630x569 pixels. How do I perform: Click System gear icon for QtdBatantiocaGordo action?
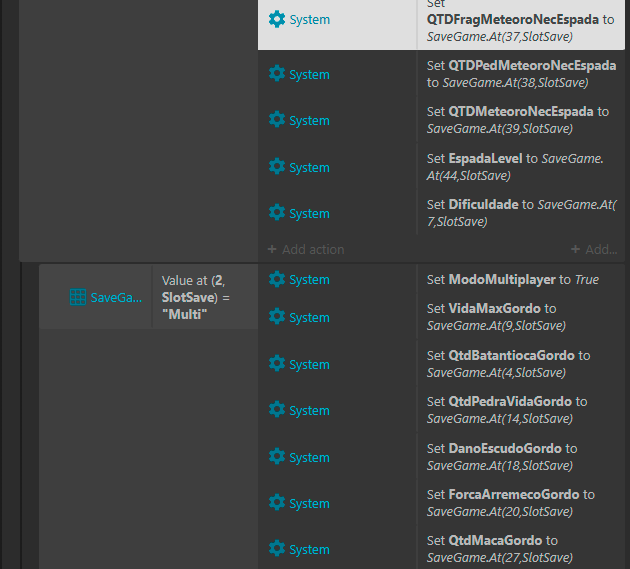[277, 364]
